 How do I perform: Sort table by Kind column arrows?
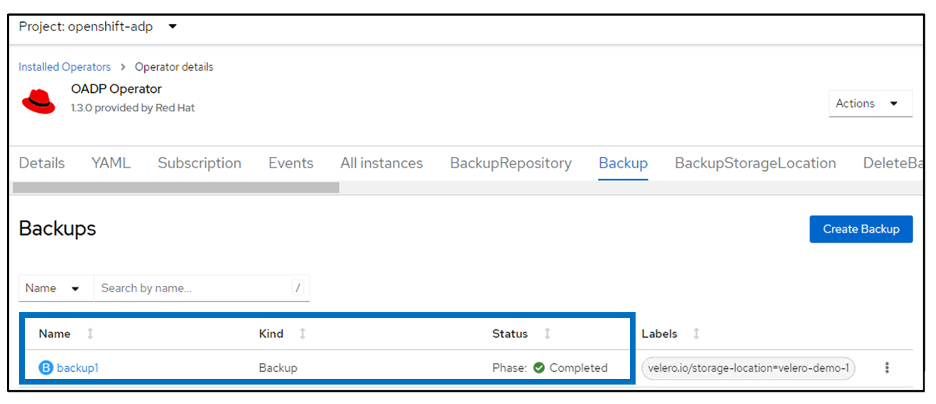302,334
